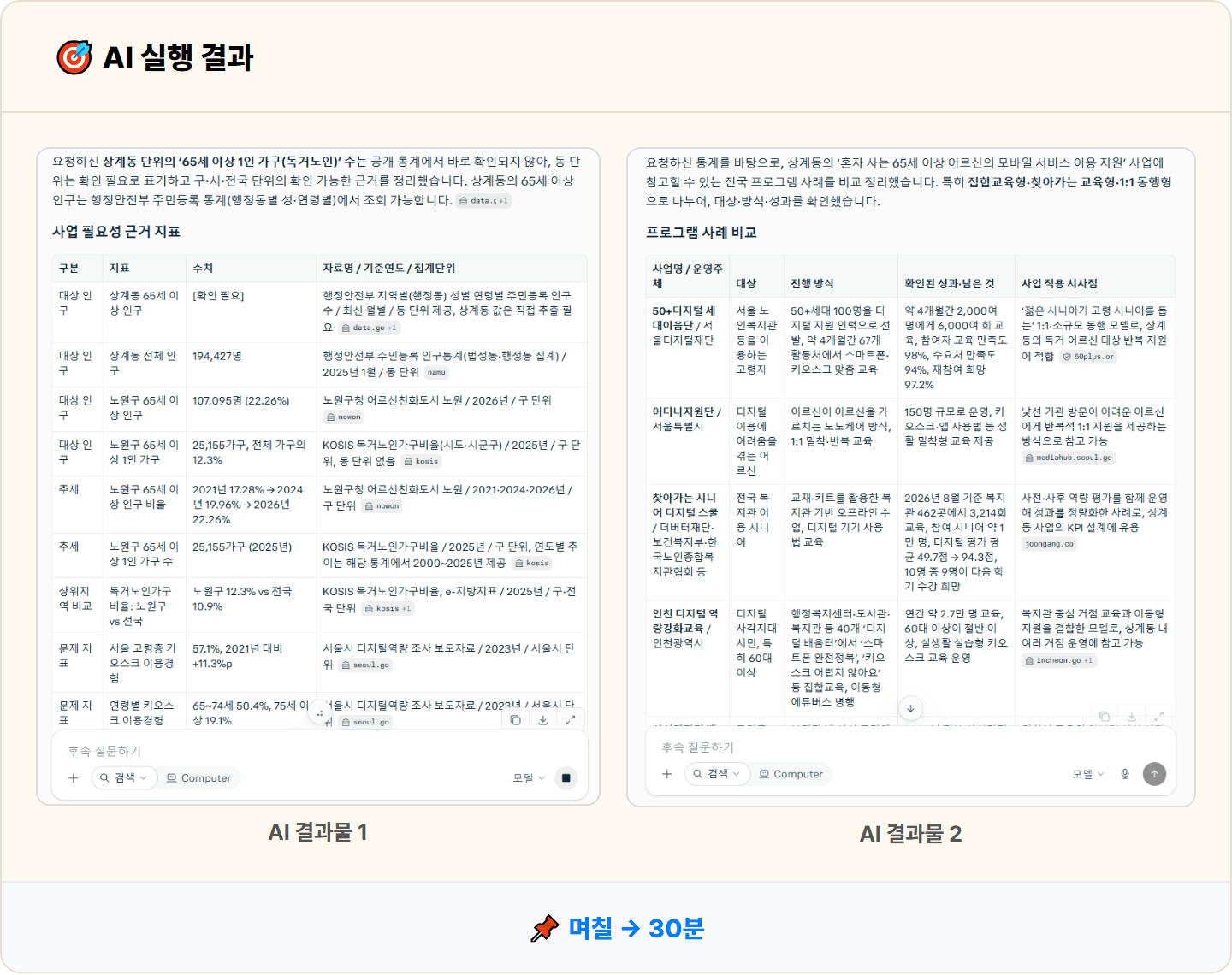This screenshot has width=1232, height=975.
Task: Click the round send arrow button
Action: 1154,774
